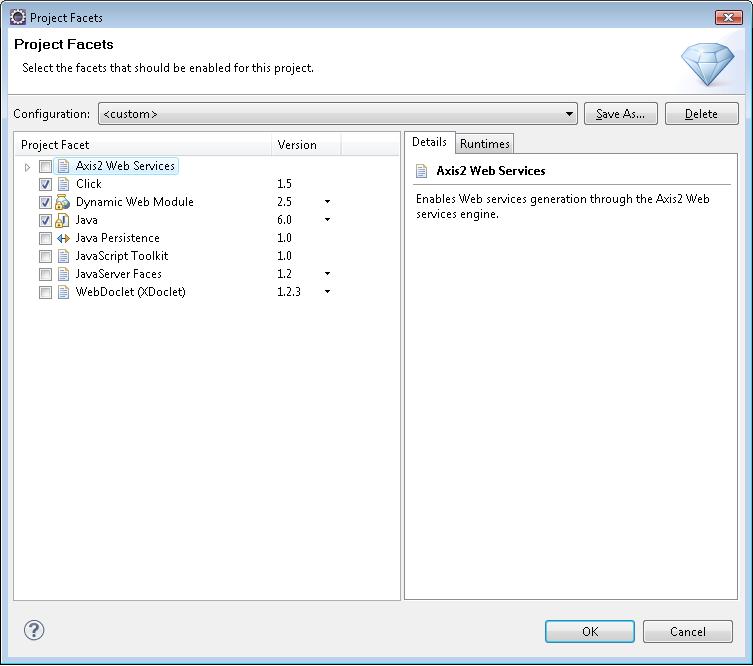Click Dynamic Web Module version 2.5
The image size is (753, 666).
[284, 202]
